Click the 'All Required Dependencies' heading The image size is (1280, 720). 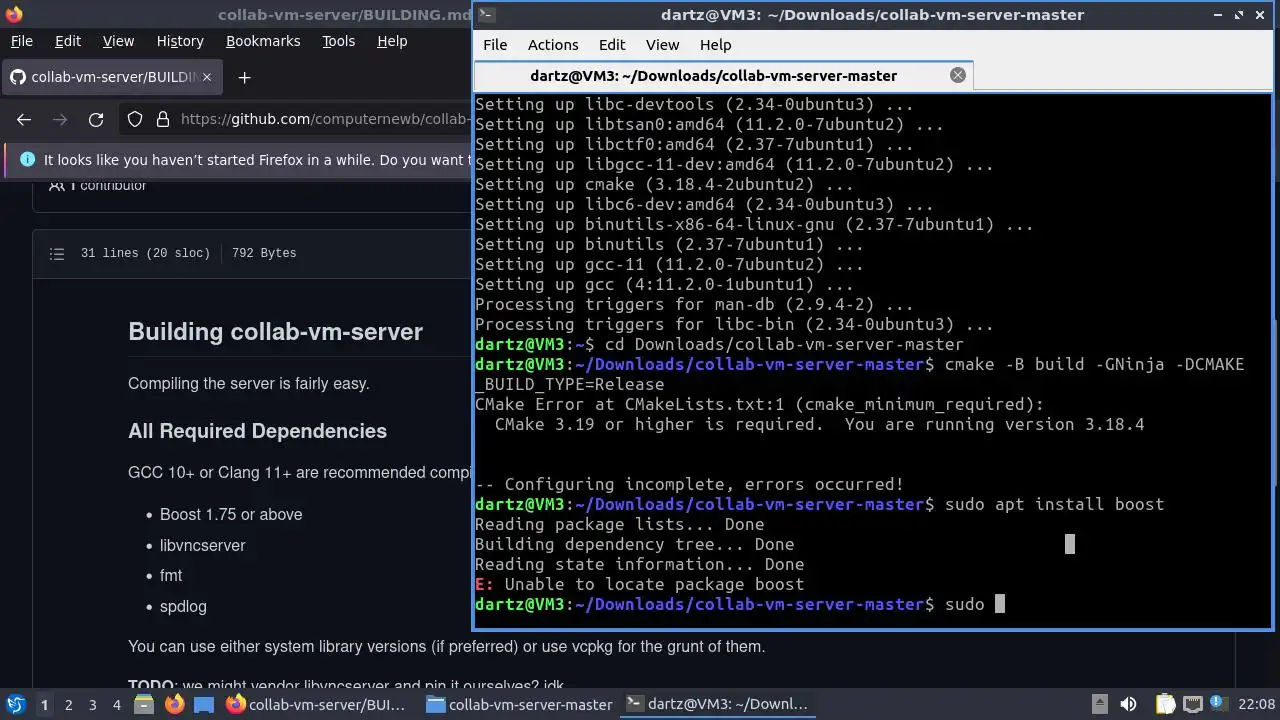pyautogui.click(x=257, y=431)
